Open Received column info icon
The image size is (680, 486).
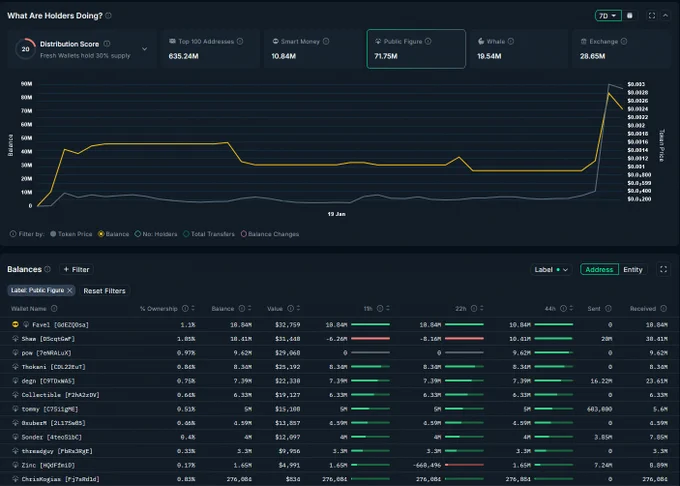click(x=664, y=308)
